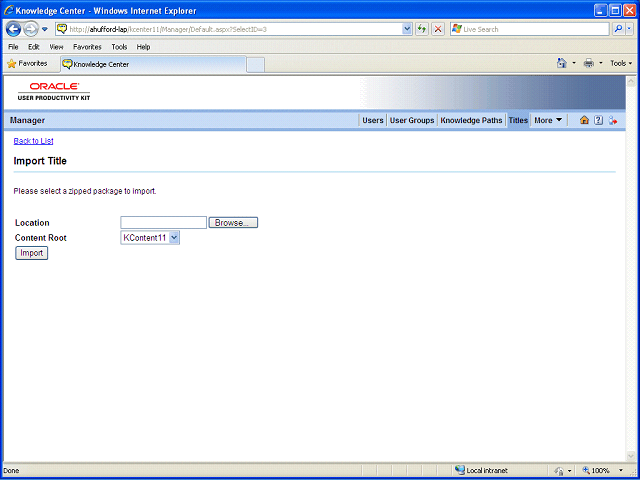Screen dimensions: 640x480
Task: Select the Knowledge Center browser tab
Action: click(x=153, y=64)
